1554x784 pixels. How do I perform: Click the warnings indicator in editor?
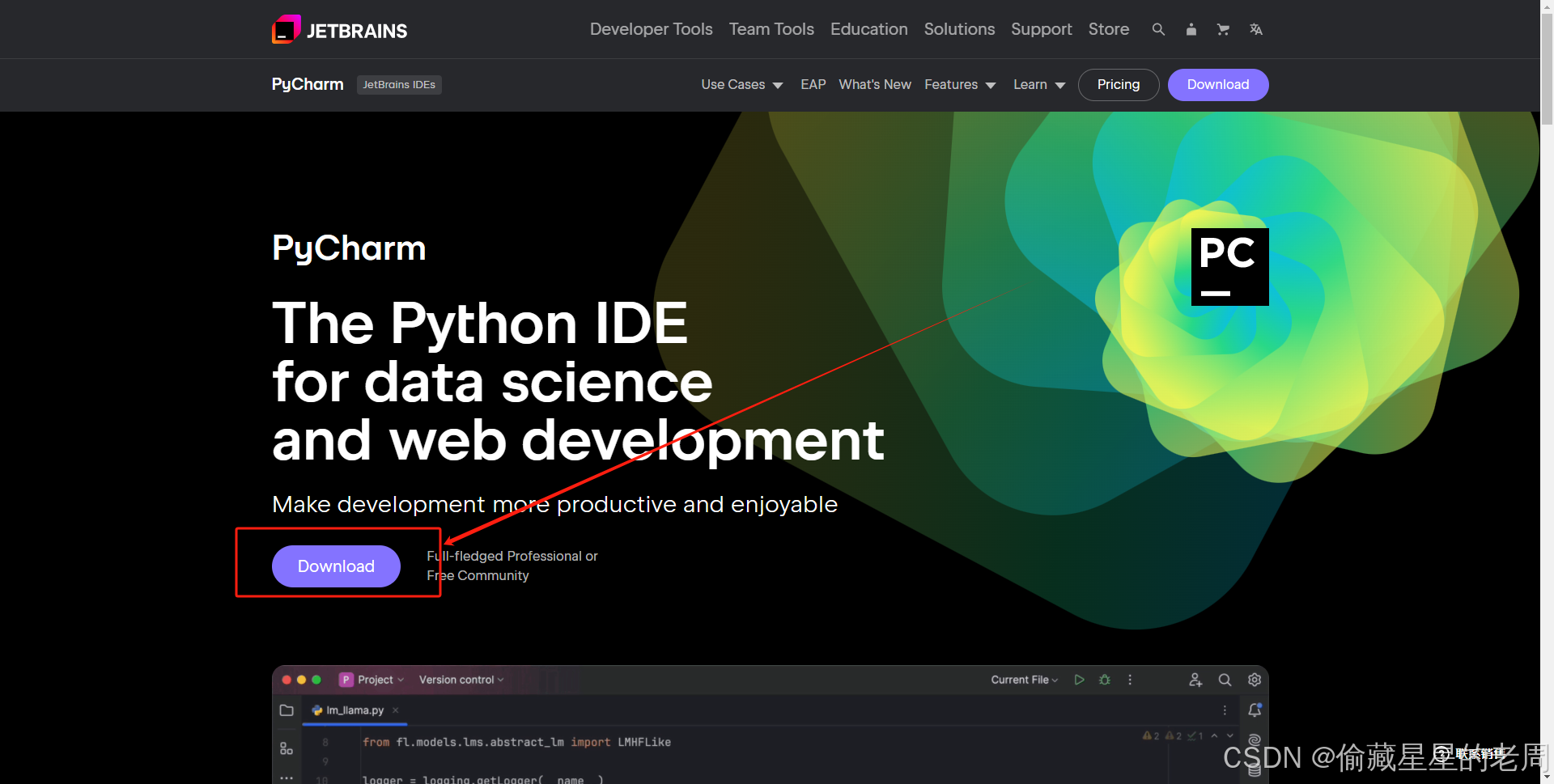(x=1151, y=735)
